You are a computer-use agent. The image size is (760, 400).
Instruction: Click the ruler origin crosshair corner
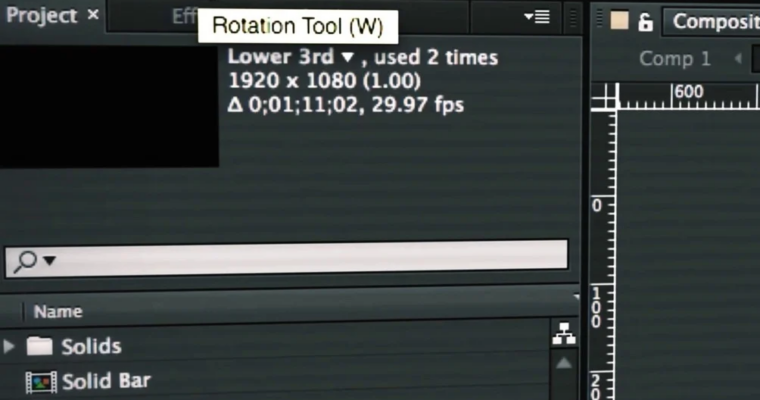click(604, 96)
